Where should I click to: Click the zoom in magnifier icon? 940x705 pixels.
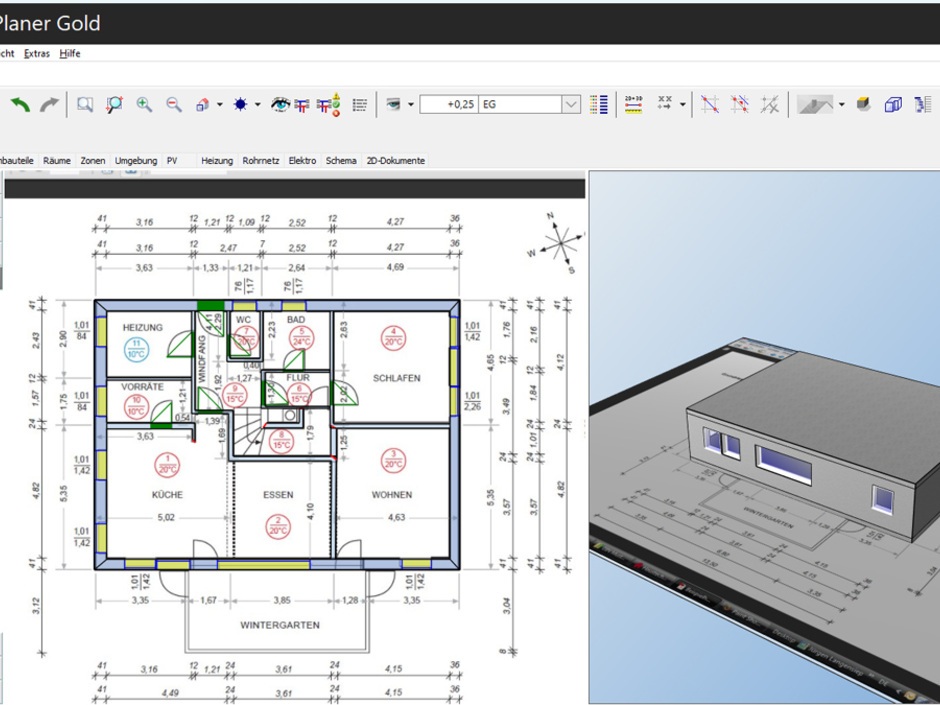pyautogui.click(x=144, y=104)
